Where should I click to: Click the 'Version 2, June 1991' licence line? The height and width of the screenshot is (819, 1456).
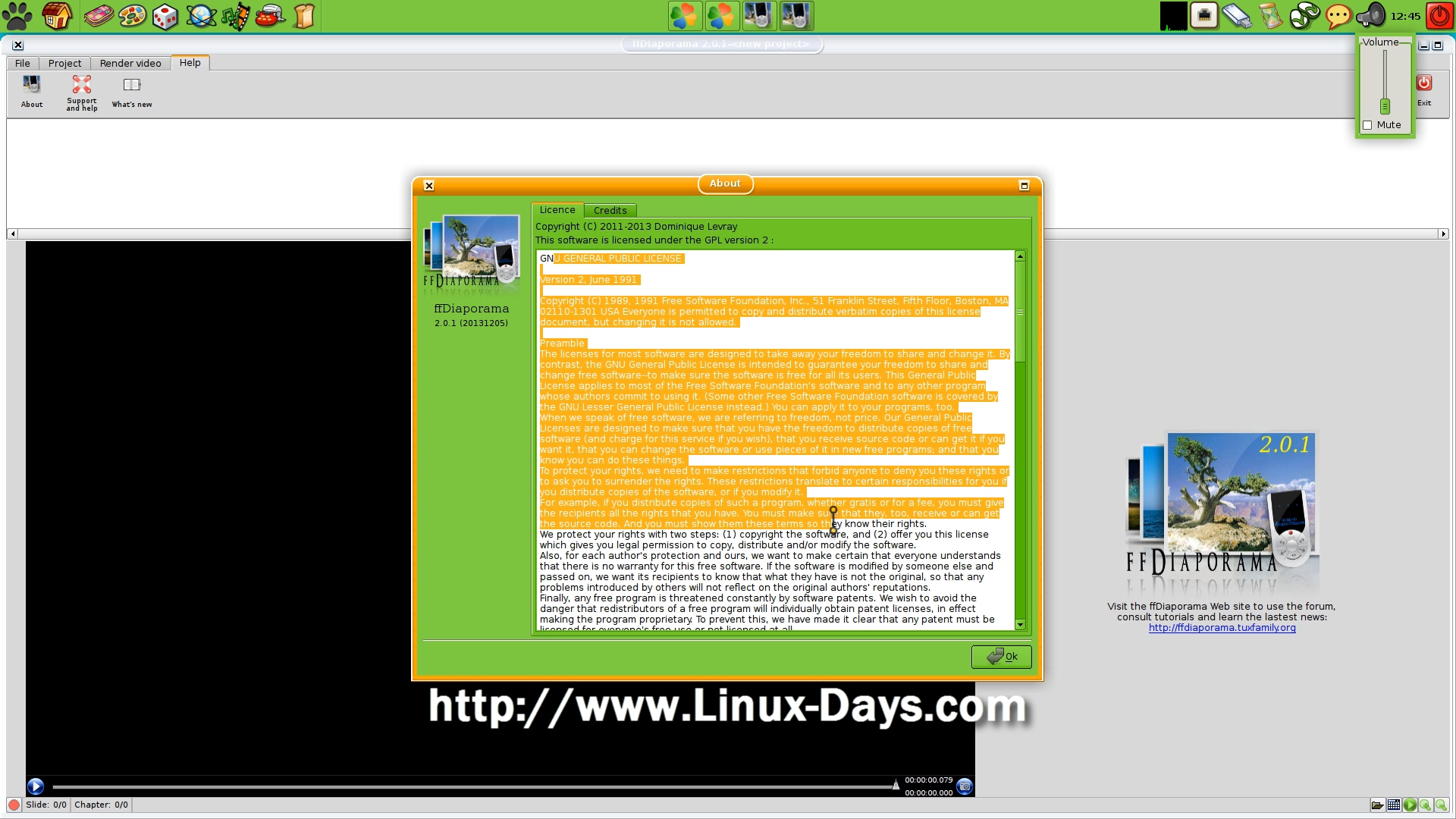(588, 280)
